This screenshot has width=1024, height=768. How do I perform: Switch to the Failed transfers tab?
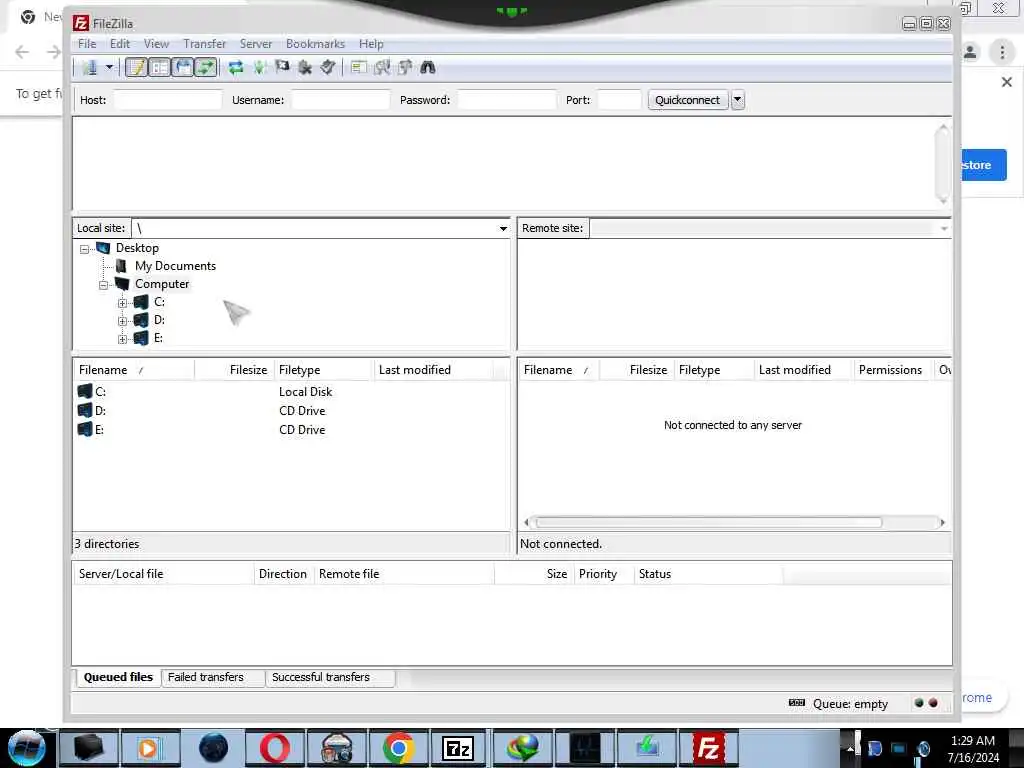pyautogui.click(x=213, y=677)
